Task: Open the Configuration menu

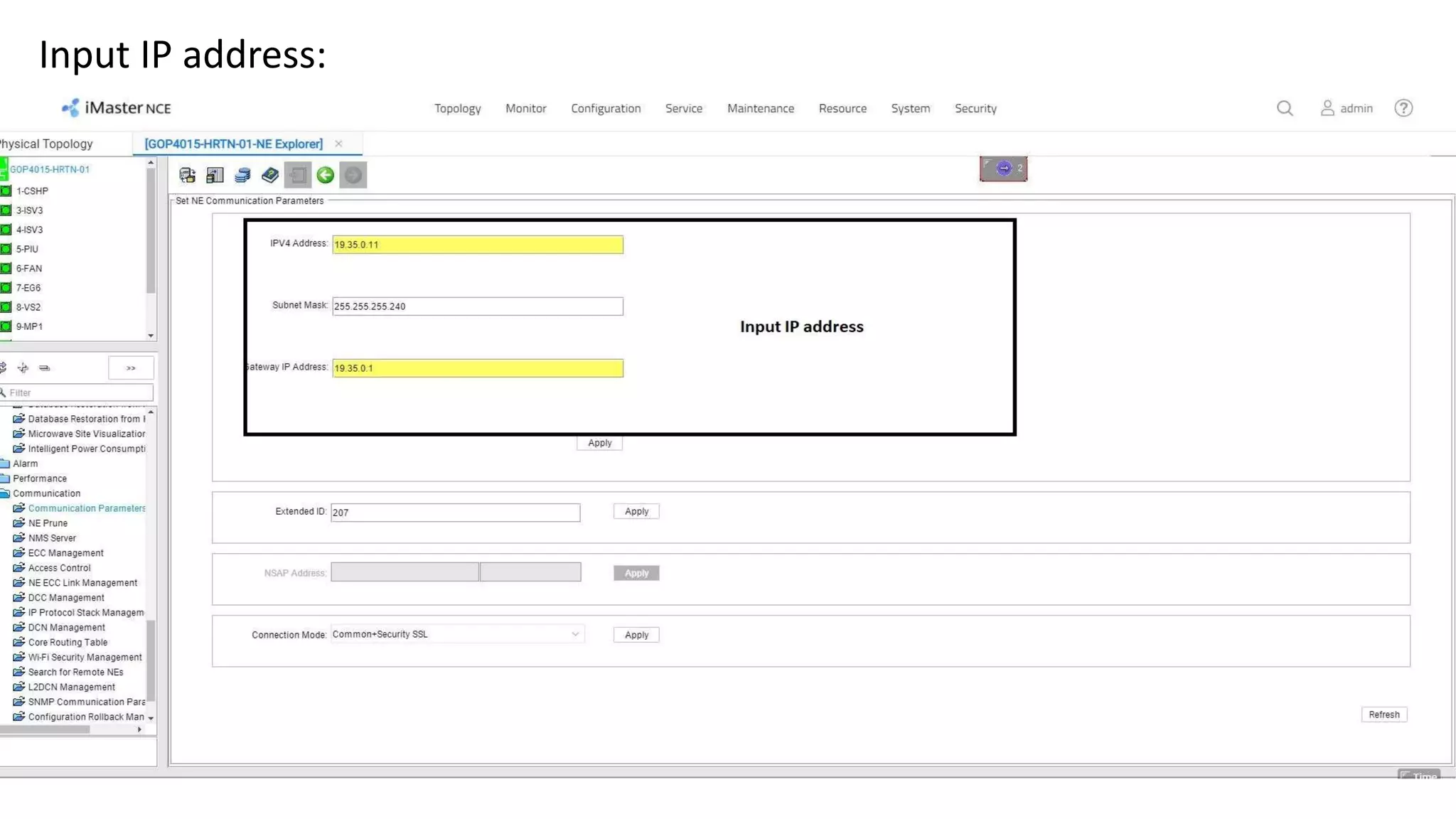Action: coord(606,108)
